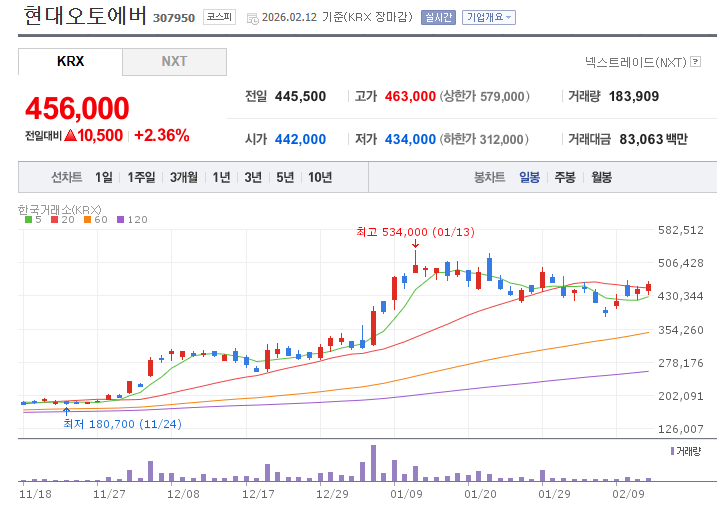Click the lower limit price 312,000
The image size is (717, 521).
(501, 139)
